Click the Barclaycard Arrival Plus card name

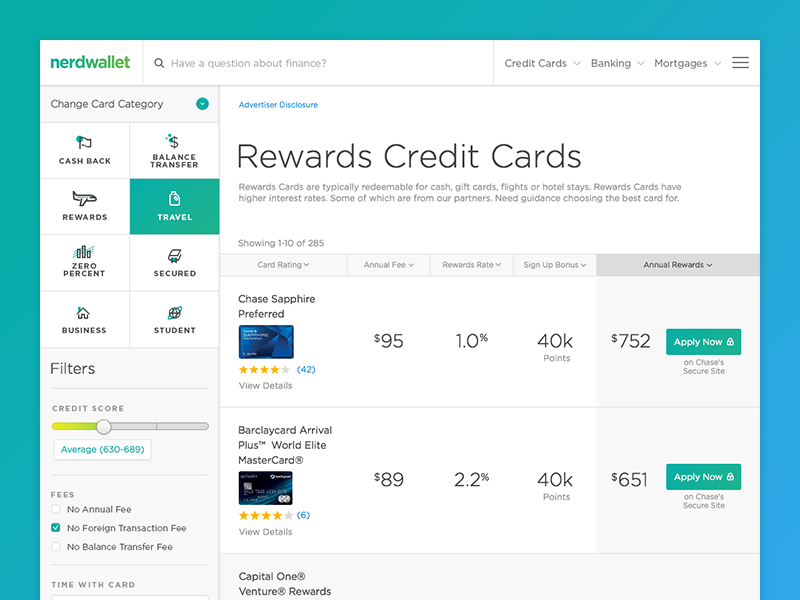tap(285, 445)
